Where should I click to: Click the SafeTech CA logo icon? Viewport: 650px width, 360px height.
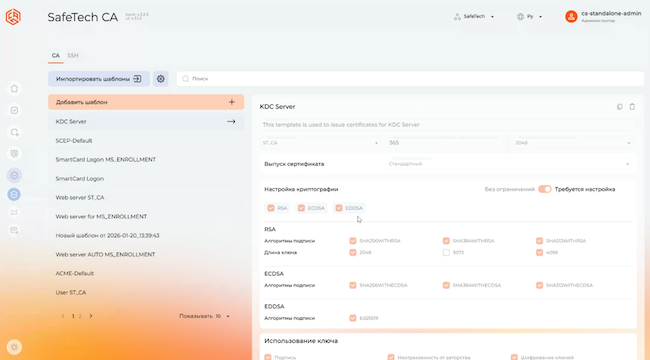(13, 17)
